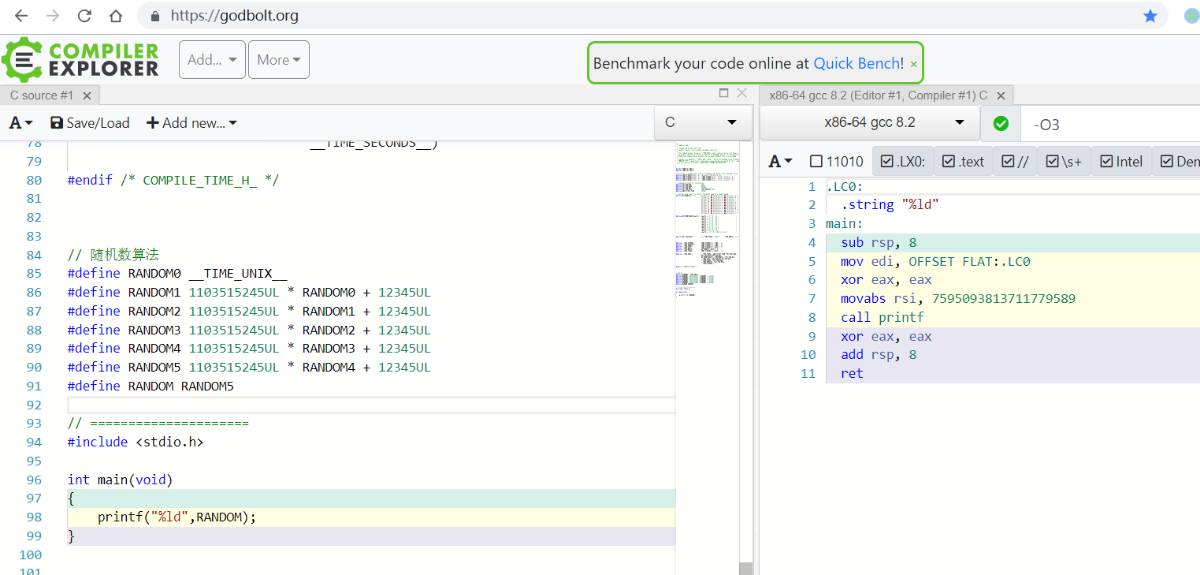The image size is (1200, 575).
Task: Close the C source #1 tab
Action: [x=87, y=95]
